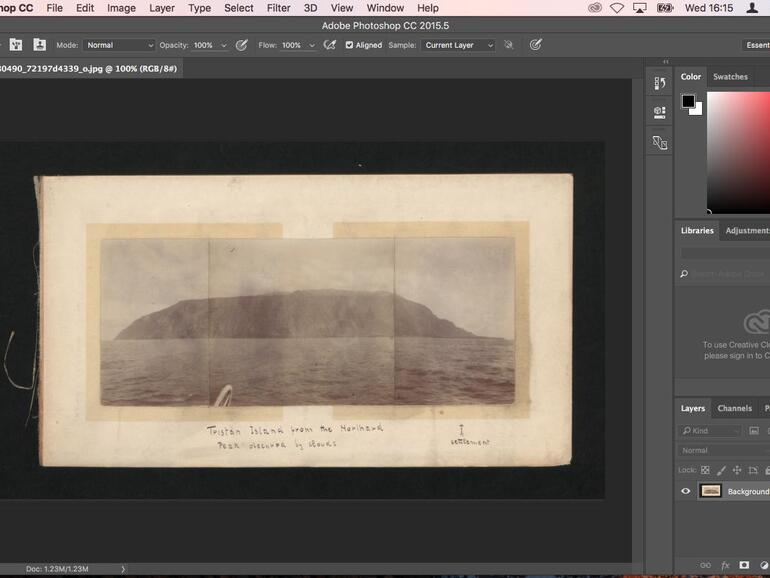The image size is (770, 578).
Task: Add a layer mask
Action: (x=744, y=565)
